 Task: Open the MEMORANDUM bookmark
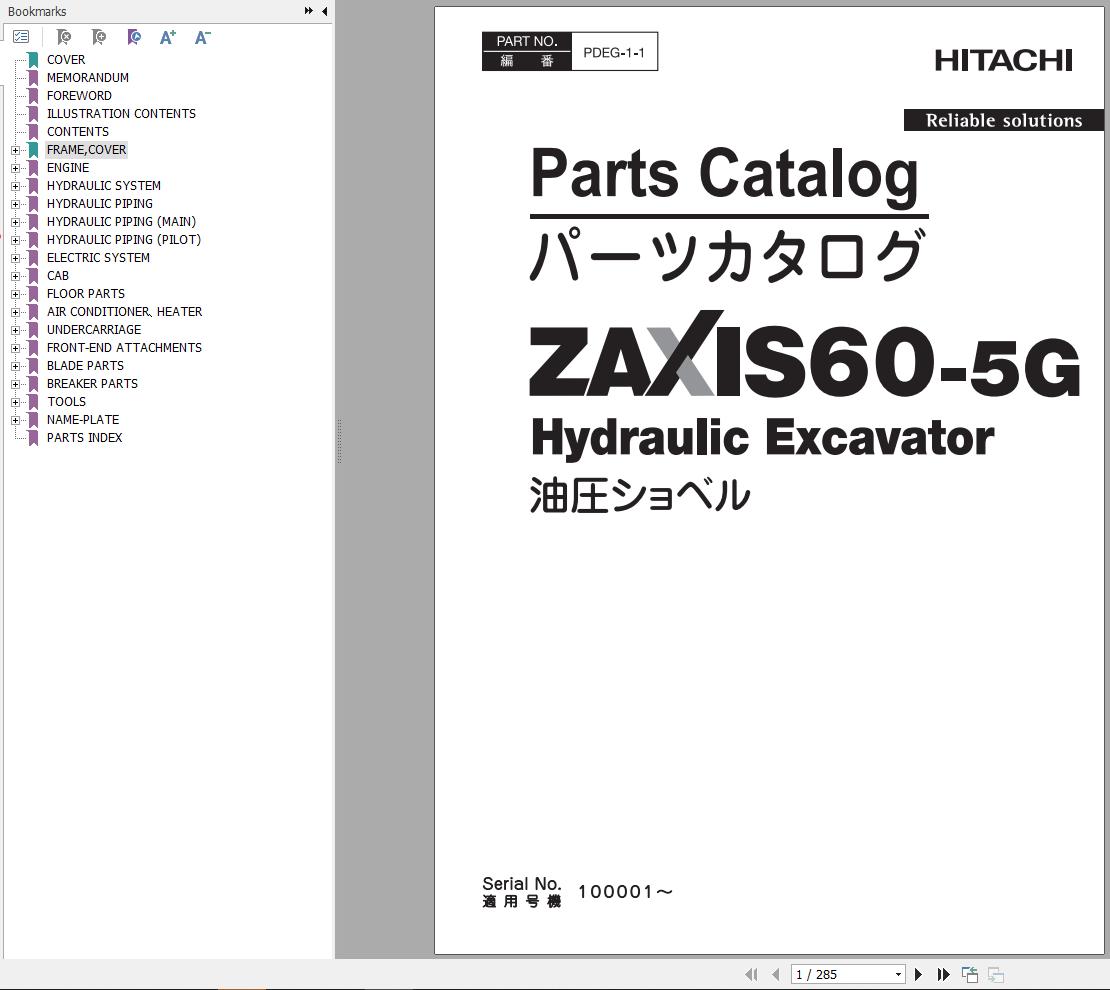point(88,78)
